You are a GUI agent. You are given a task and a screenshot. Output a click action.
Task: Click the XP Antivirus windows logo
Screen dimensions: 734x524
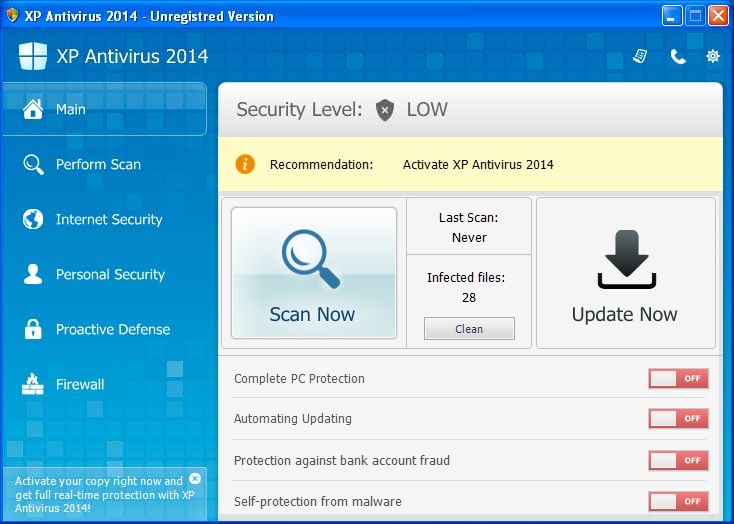[33, 56]
